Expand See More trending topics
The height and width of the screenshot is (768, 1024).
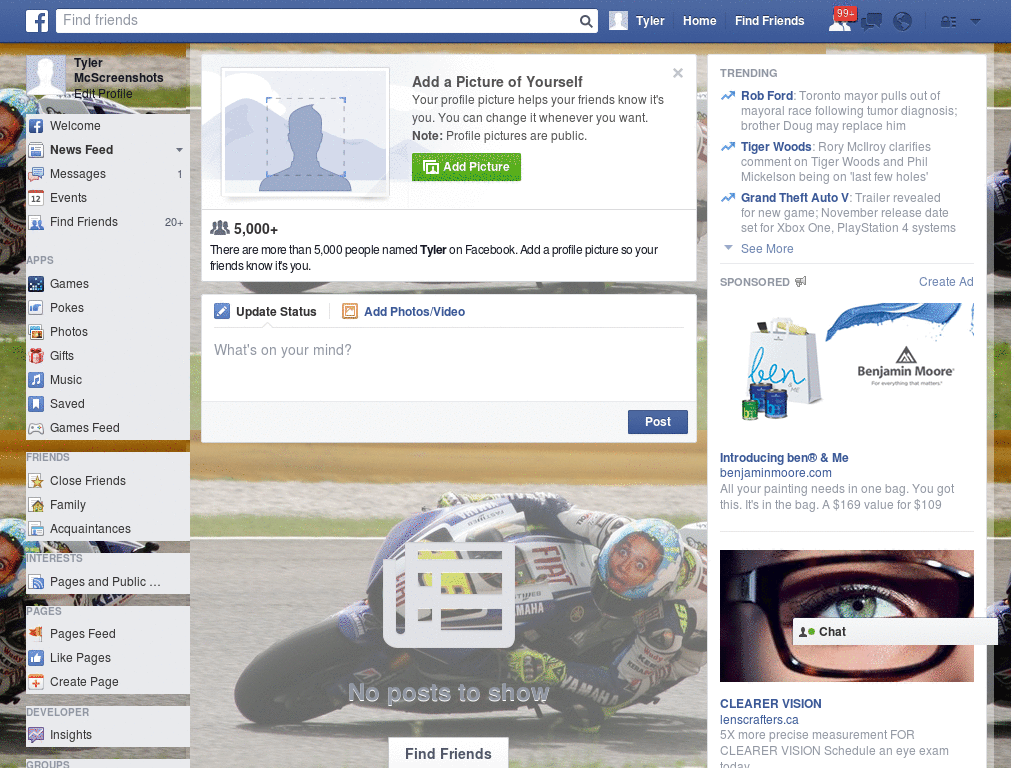tap(767, 249)
